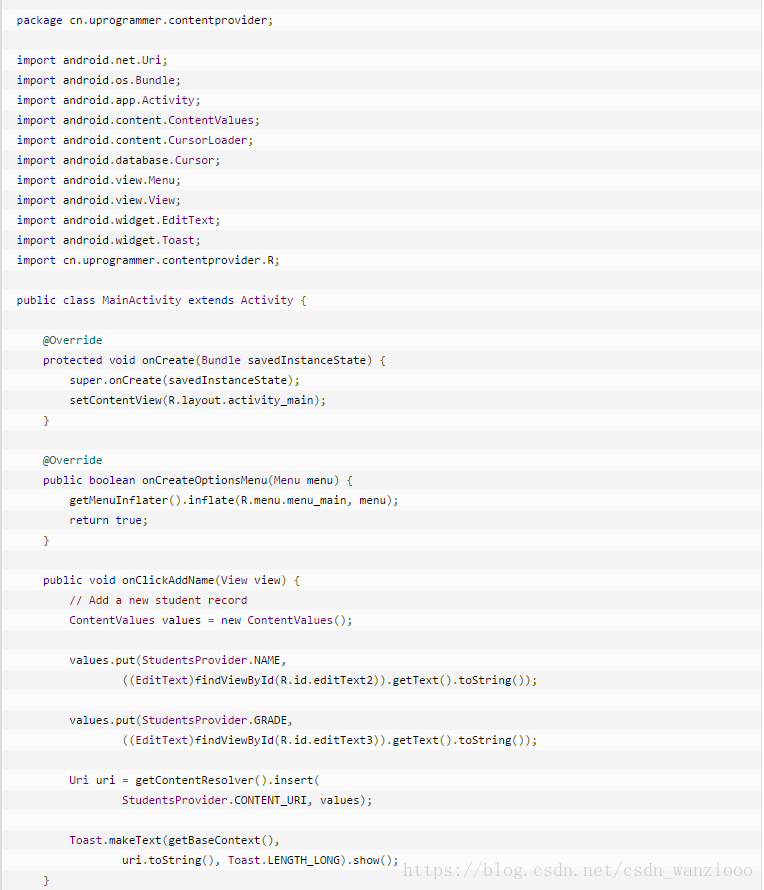This screenshot has width=764, height=890.
Task: Click import android.content.ContentValues line
Action: pos(138,120)
